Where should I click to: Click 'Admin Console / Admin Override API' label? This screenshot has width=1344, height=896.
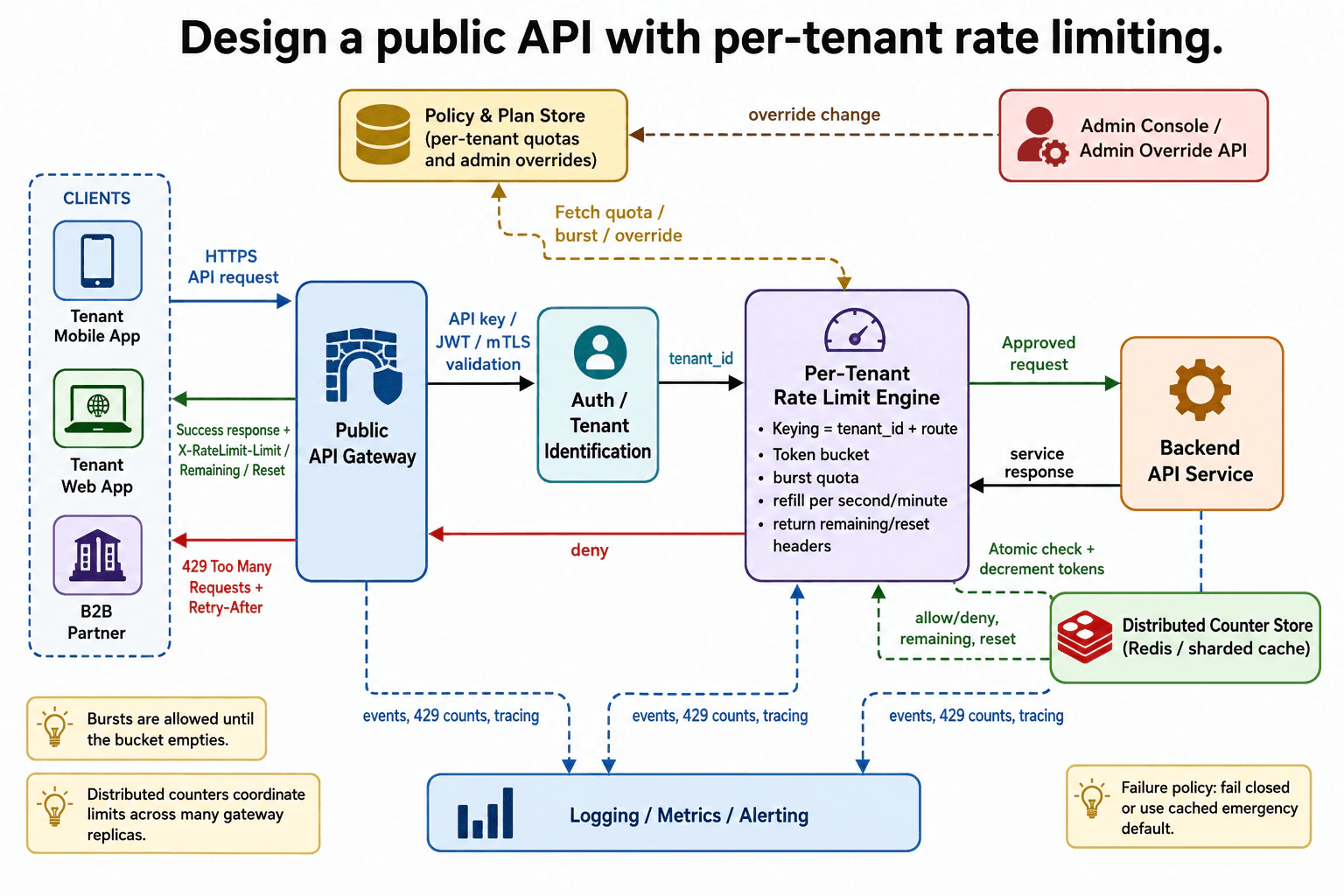pos(1163,138)
